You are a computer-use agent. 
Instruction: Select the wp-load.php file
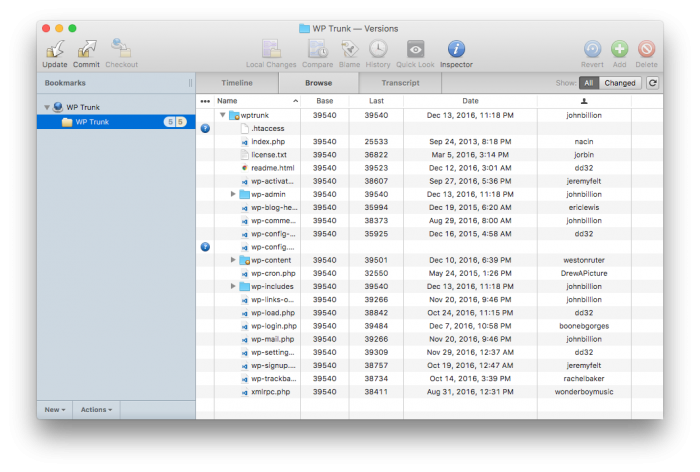(273, 313)
